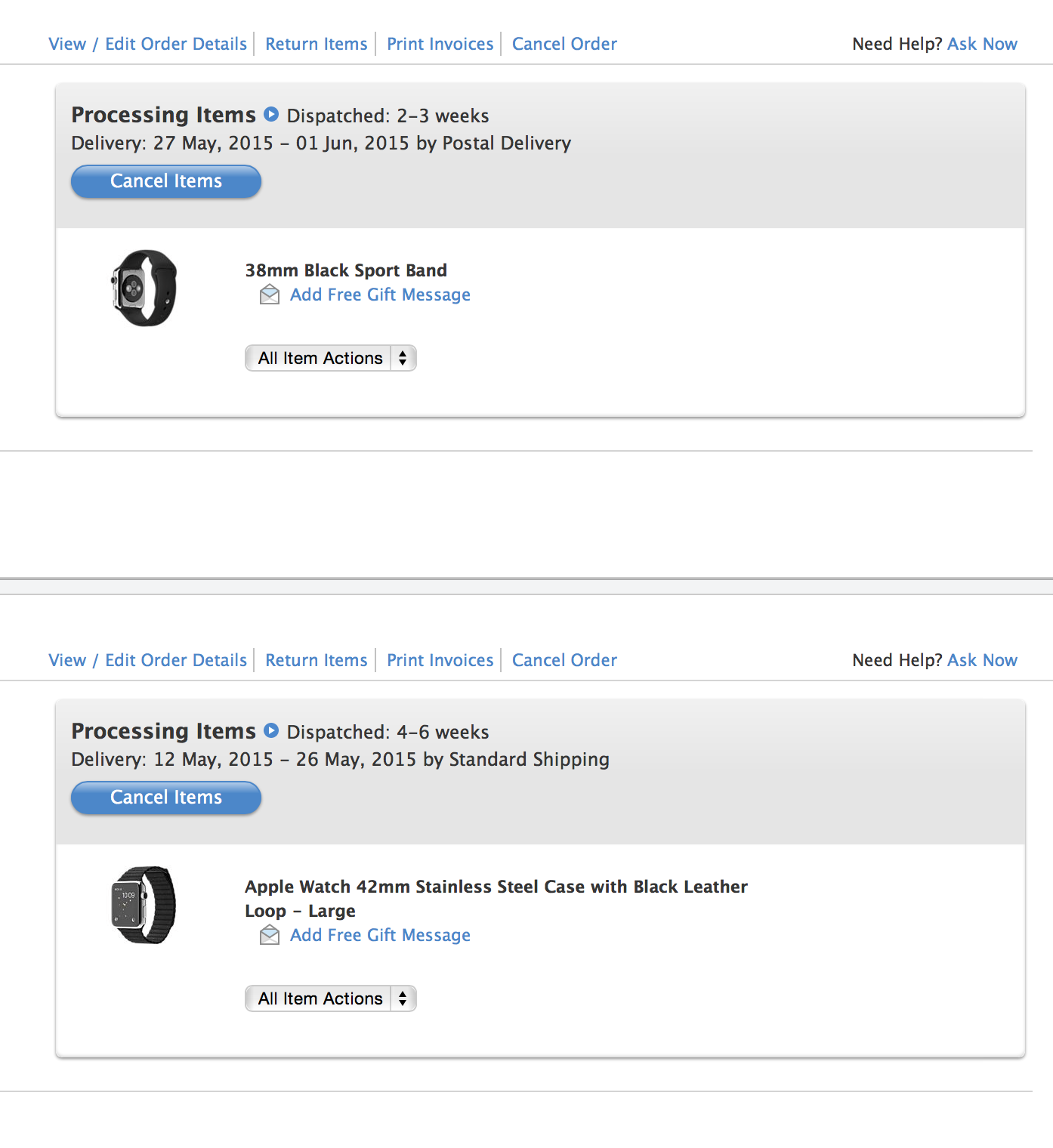Screen dimensions: 1053x1148
Task: Click Cancel Items button for Apple Watch order
Action: pos(166,798)
